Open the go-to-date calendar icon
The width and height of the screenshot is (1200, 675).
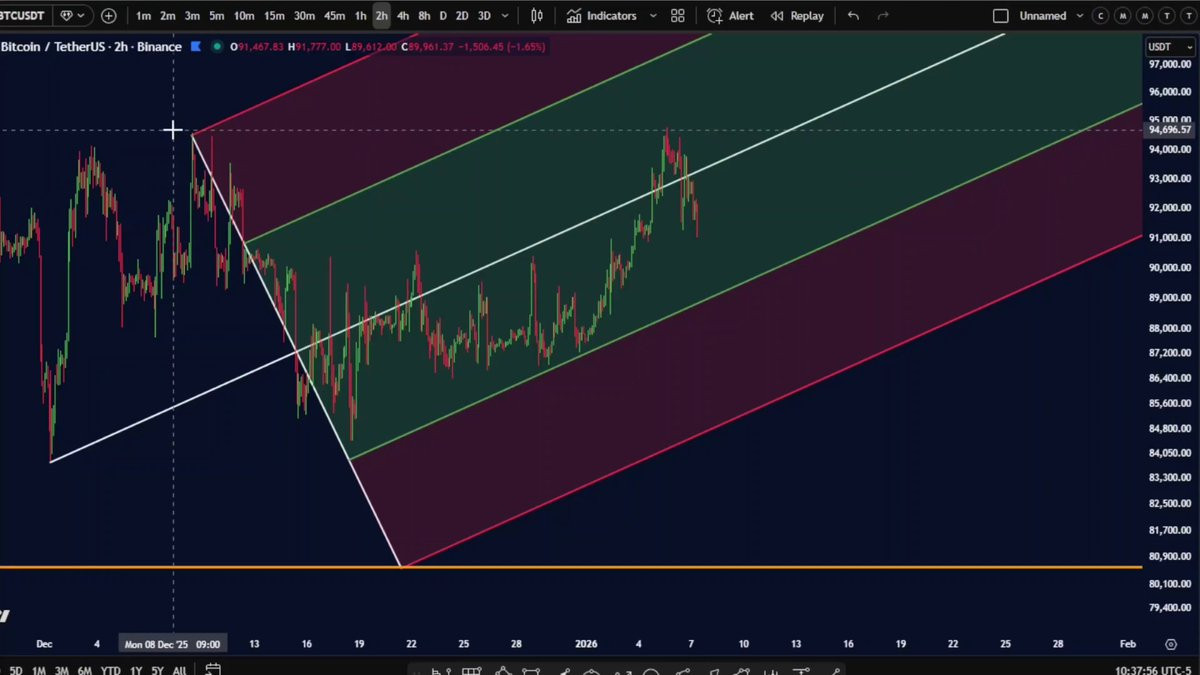tap(213, 669)
